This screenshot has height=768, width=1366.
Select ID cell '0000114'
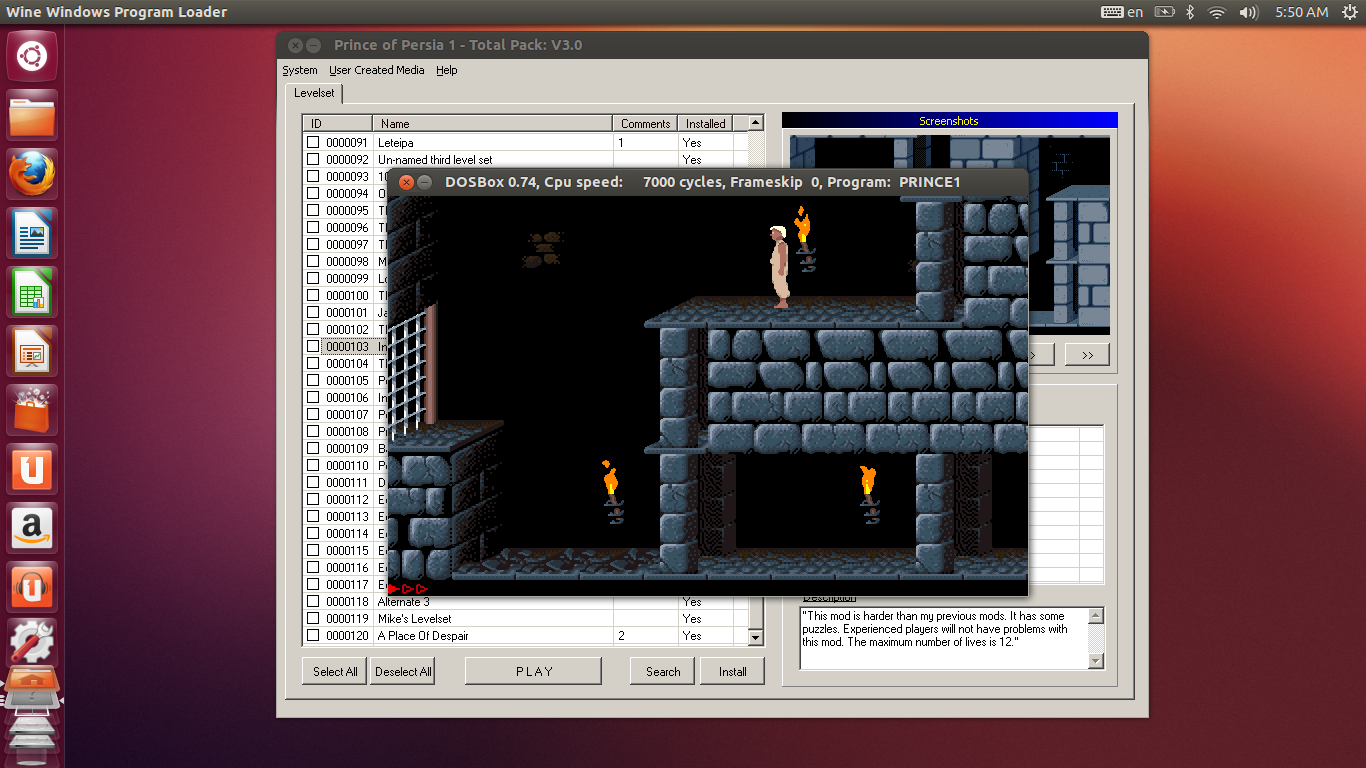click(347, 533)
